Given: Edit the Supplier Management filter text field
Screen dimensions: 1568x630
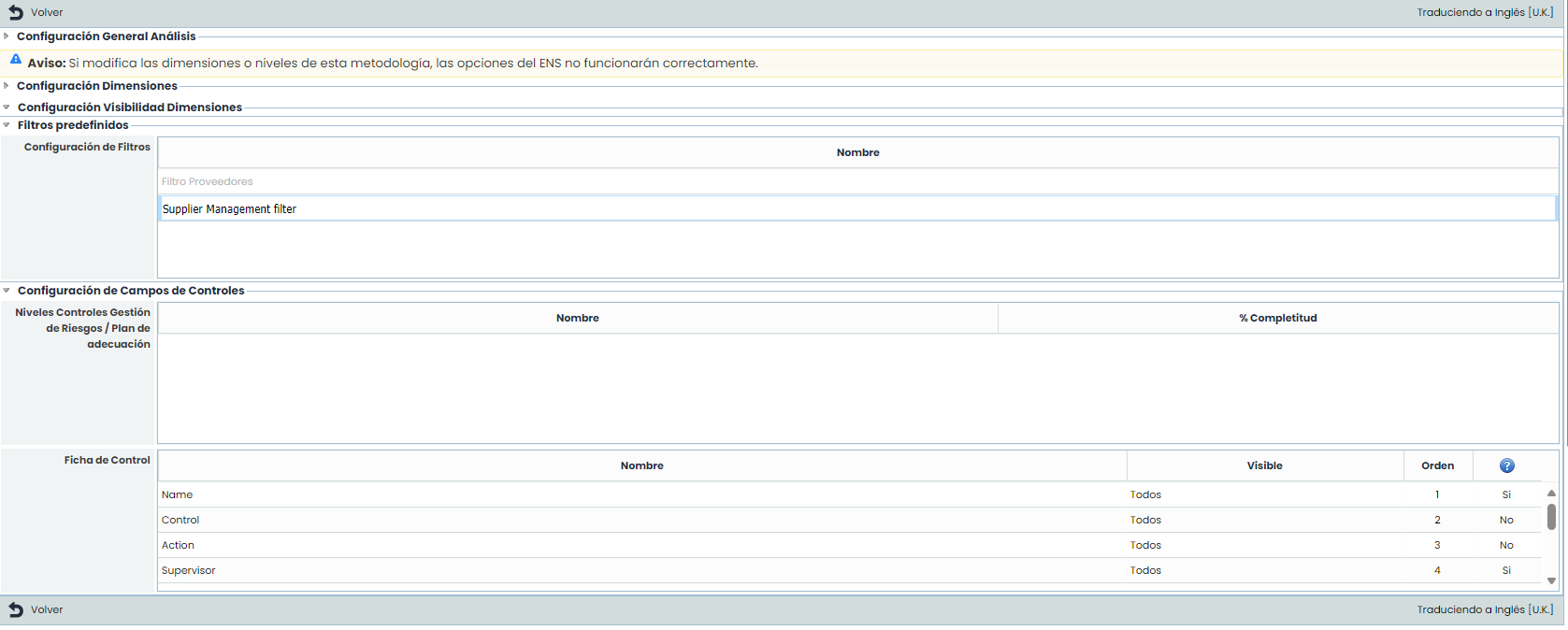Looking at the screenshot, I should 856,208.
